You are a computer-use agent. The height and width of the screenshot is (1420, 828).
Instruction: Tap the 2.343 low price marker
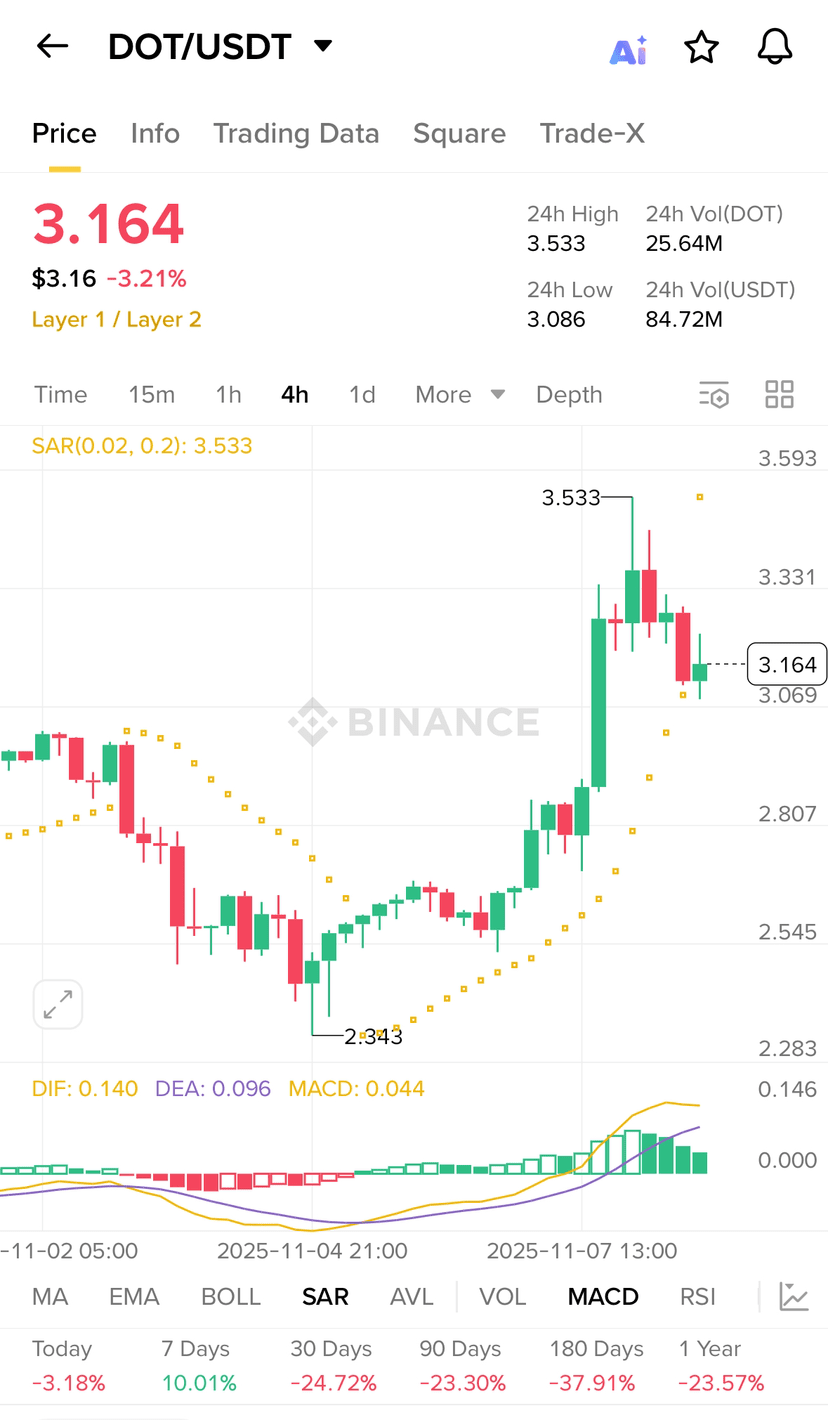374,1037
